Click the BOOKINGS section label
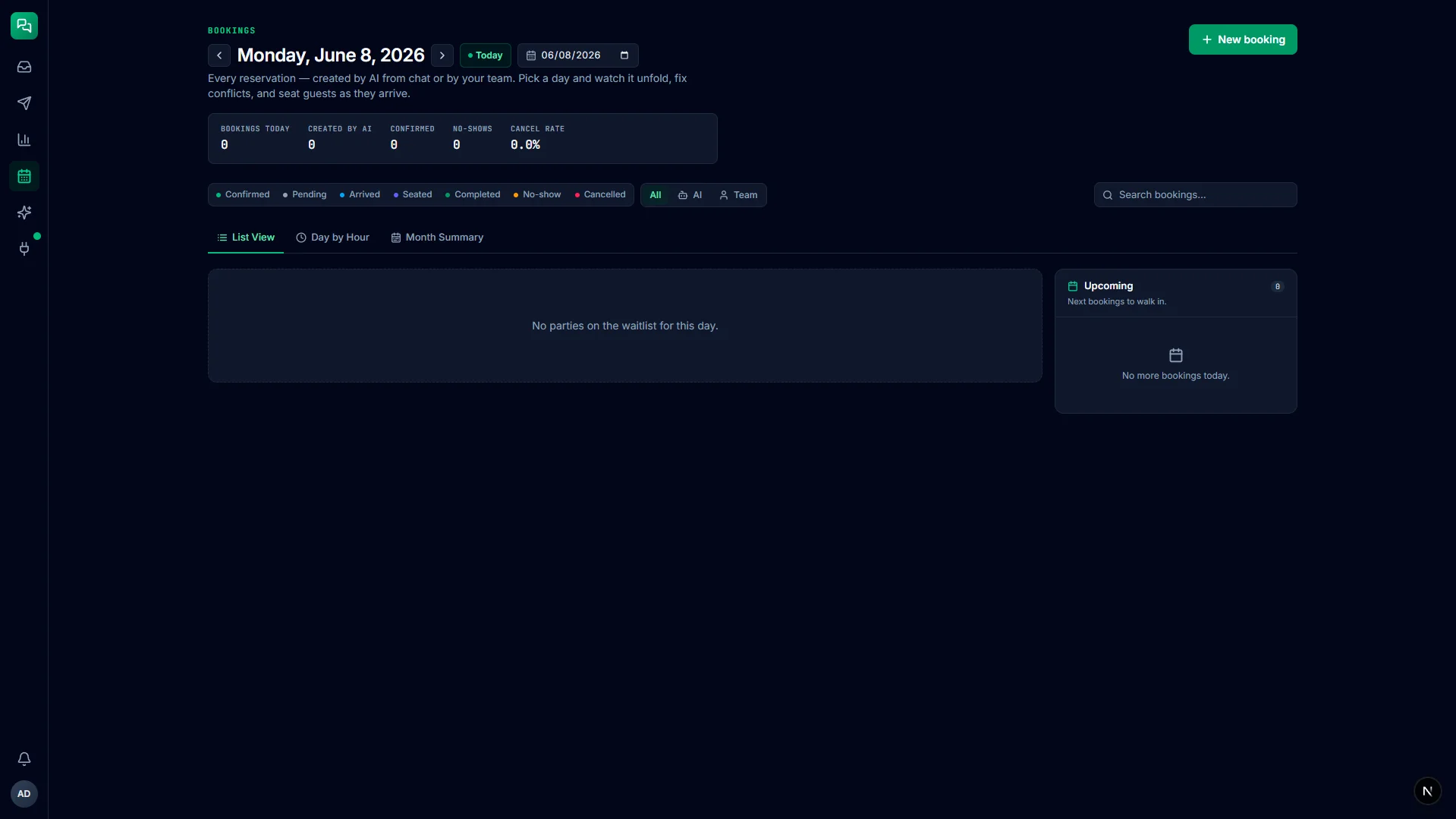This screenshot has height=819, width=1456. tap(231, 30)
